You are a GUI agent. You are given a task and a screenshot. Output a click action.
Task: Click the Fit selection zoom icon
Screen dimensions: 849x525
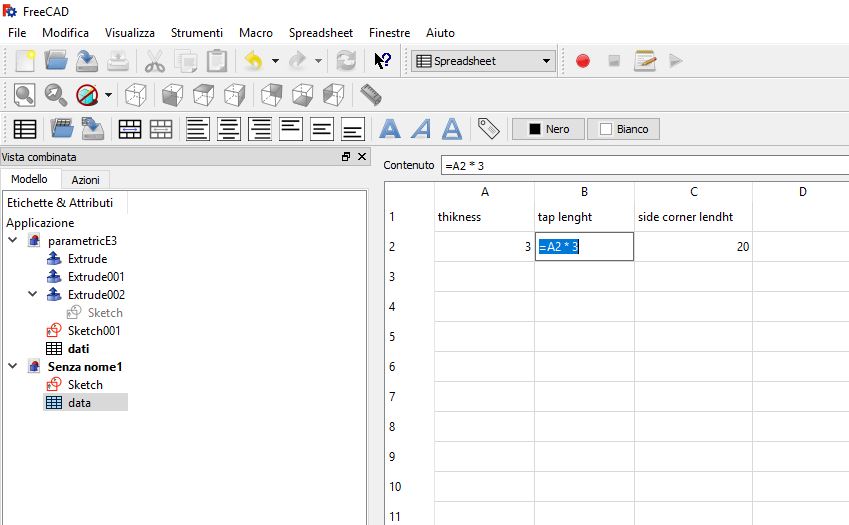tap(55, 95)
